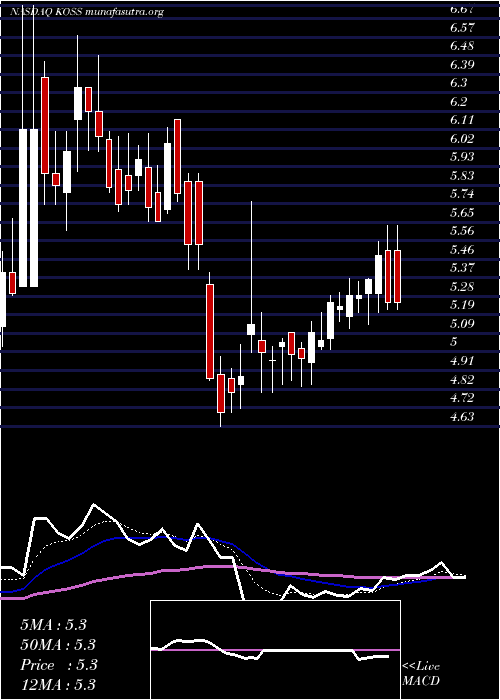
Task: Click the 5.46 price axis label
Action: click(462, 250)
